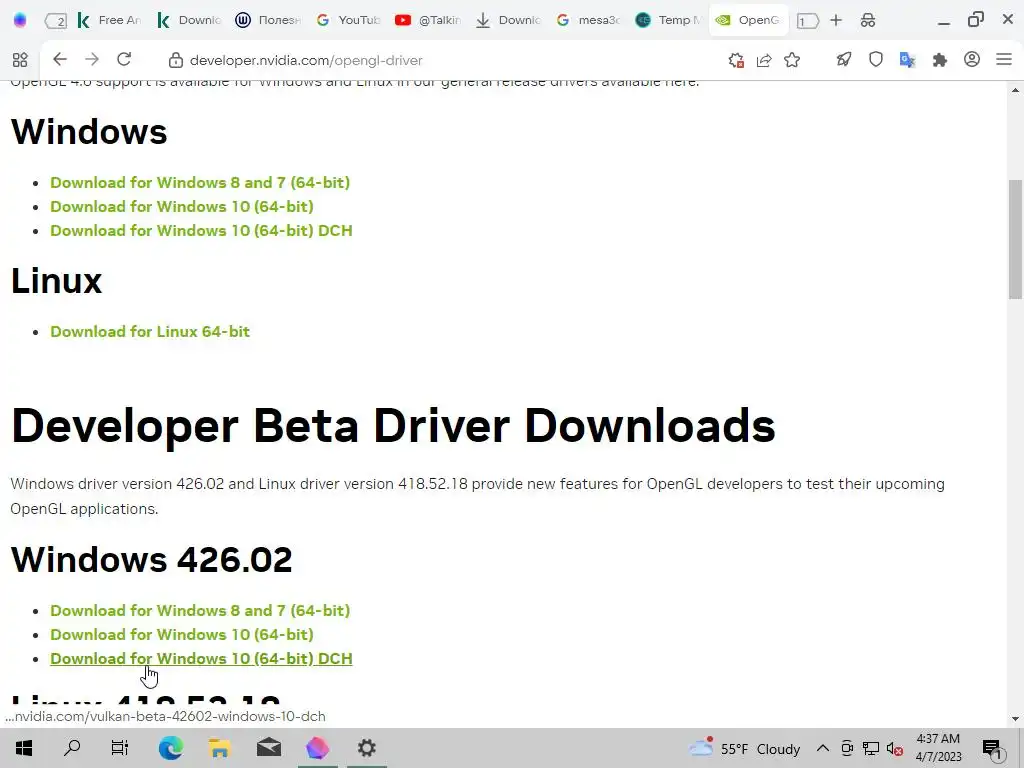Download for Linux 64-bit
Viewport: 1024px width, 768px height.
(150, 332)
